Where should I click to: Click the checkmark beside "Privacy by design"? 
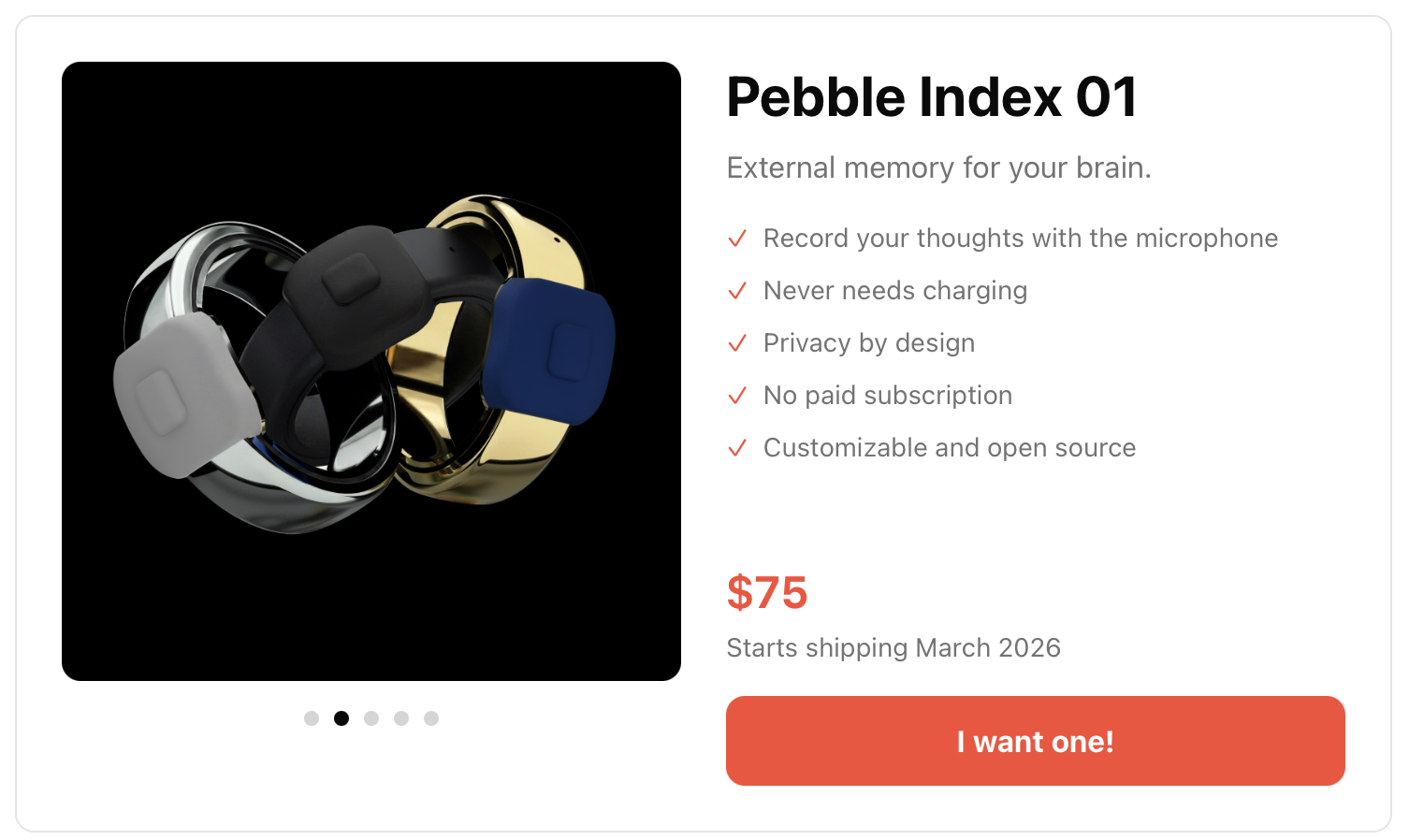click(x=737, y=343)
